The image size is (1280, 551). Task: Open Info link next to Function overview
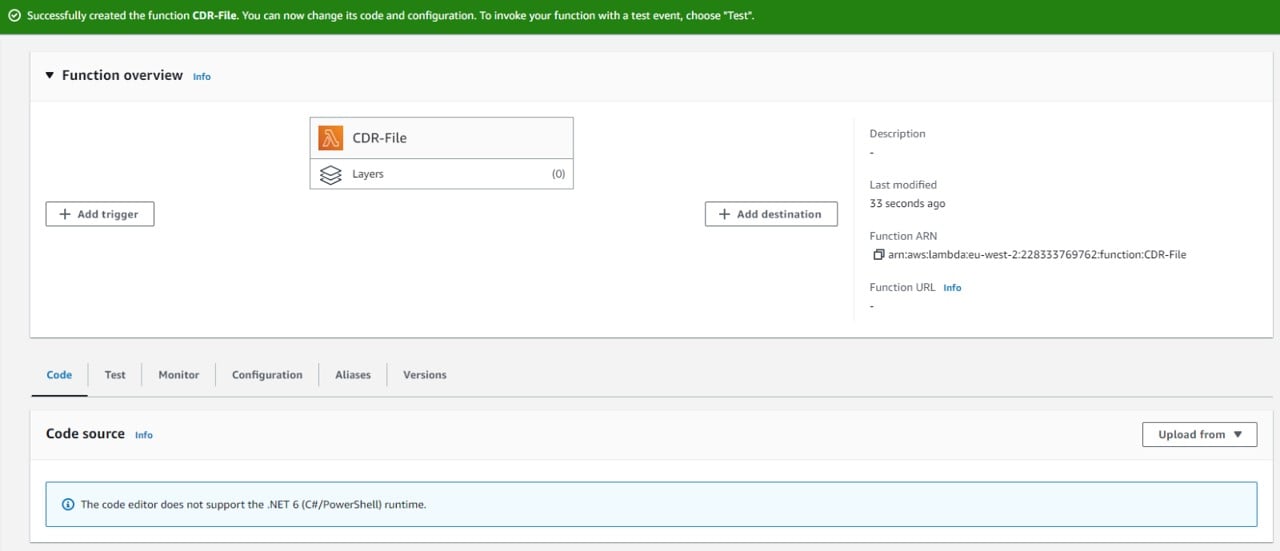click(x=202, y=76)
